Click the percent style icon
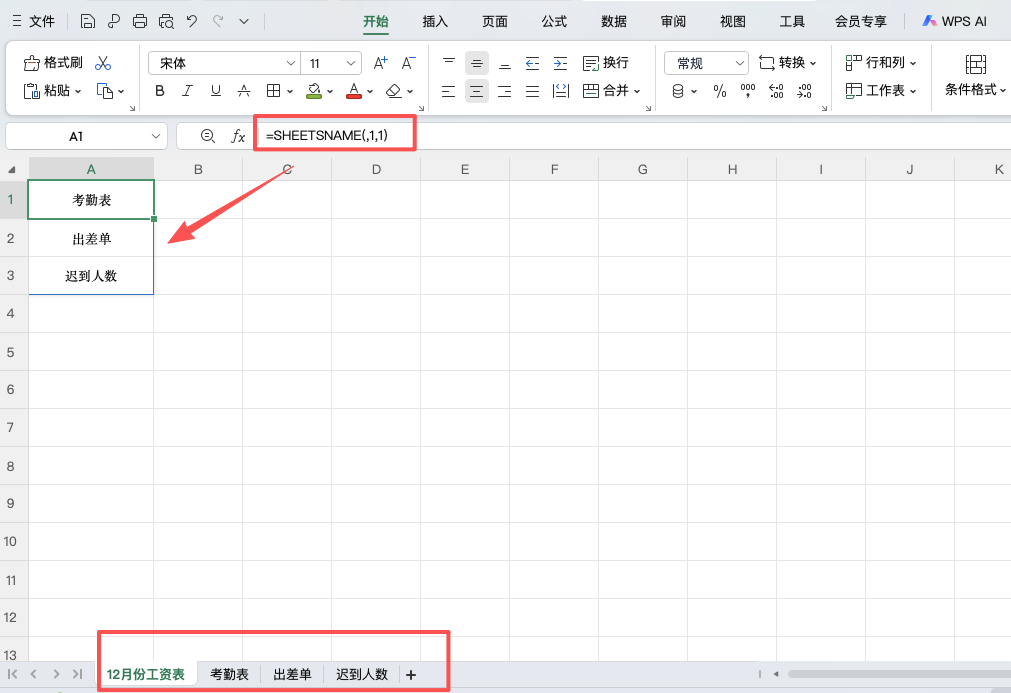Image resolution: width=1011 pixels, height=693 pixels. tap(720, 91)
